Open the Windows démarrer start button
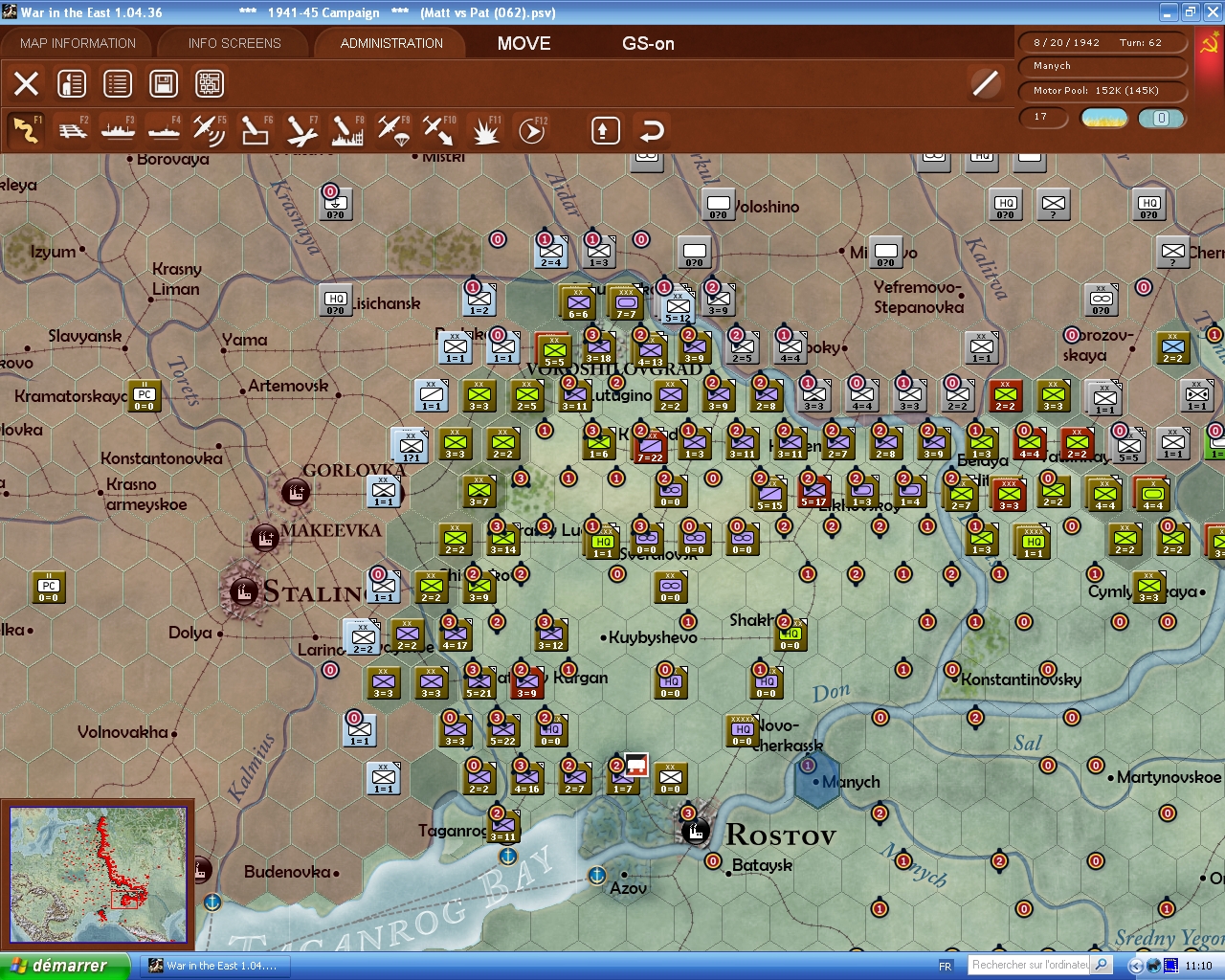Viewport: 1225px width, 980px height. pyautogui.click(x=64, y=966)
